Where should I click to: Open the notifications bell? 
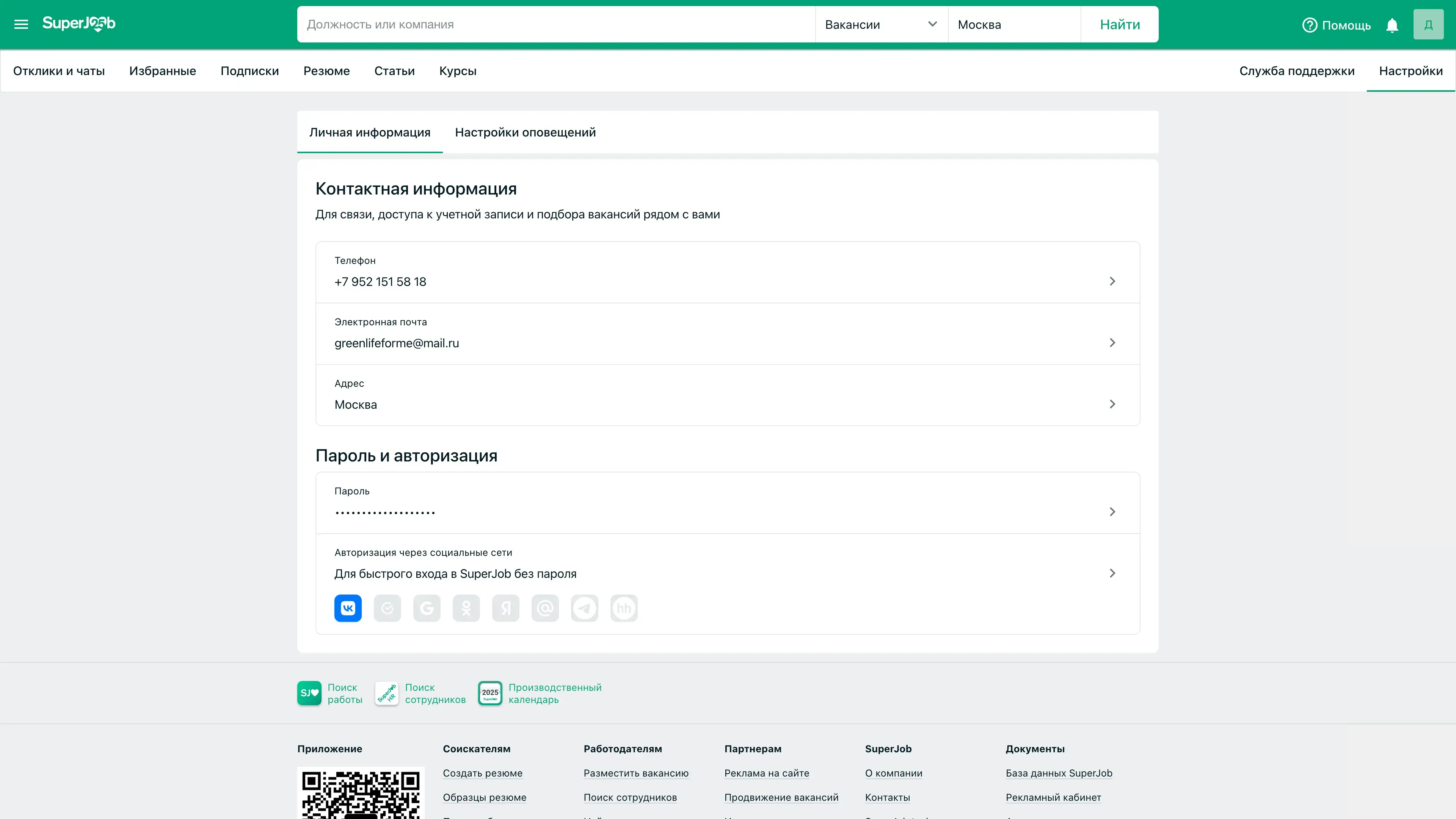pos(1392,25)
